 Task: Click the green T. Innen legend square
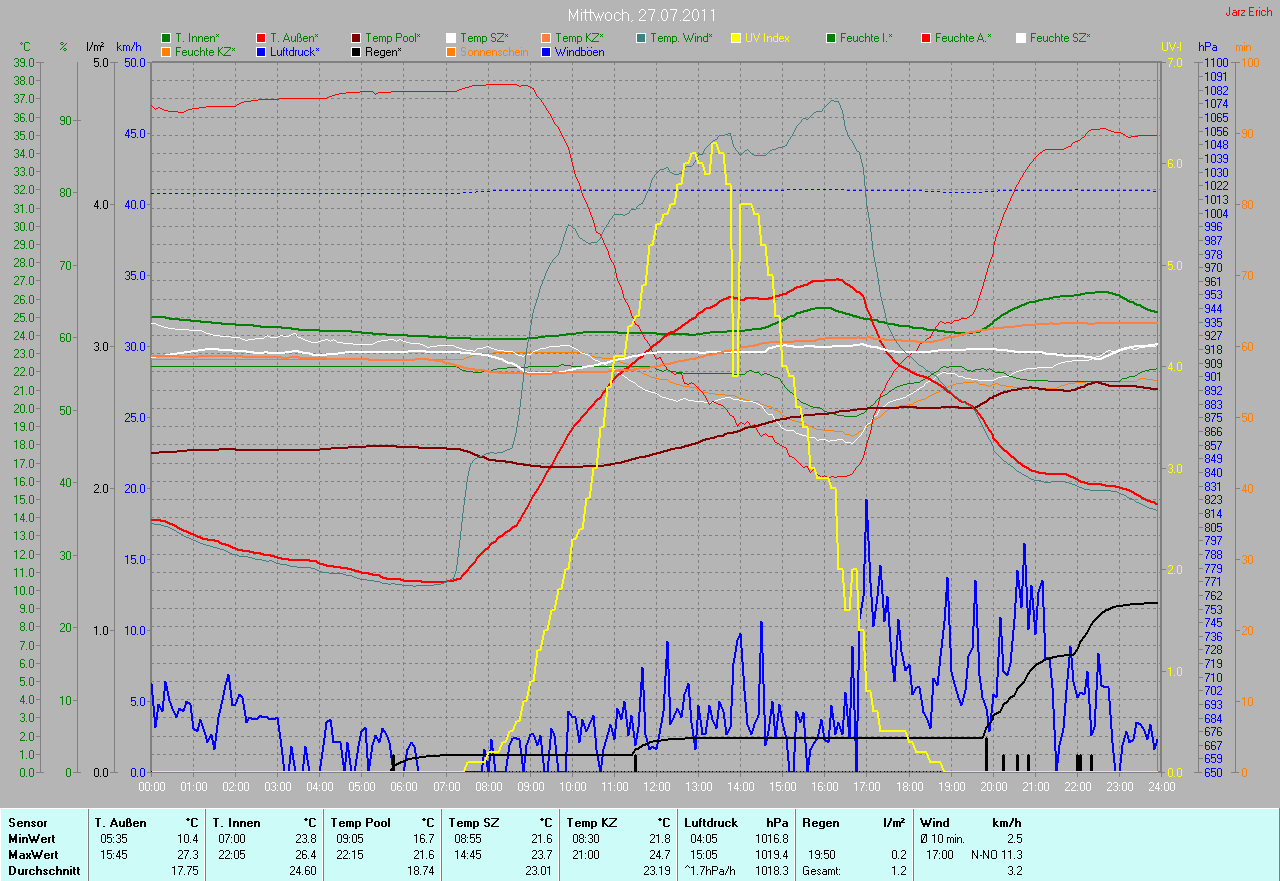(x=166, y=38)
